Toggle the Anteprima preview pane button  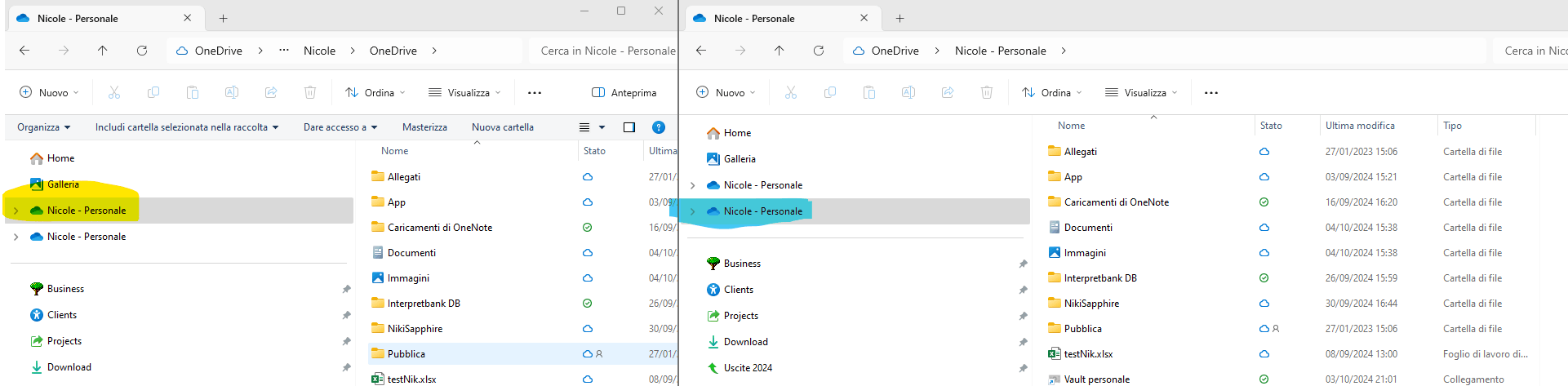624,92
